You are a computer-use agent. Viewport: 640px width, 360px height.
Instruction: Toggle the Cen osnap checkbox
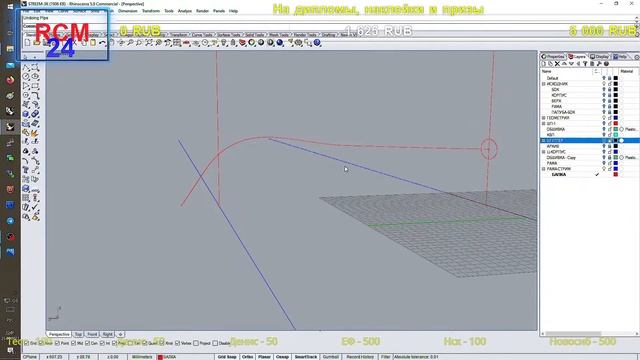coord(87,343)
